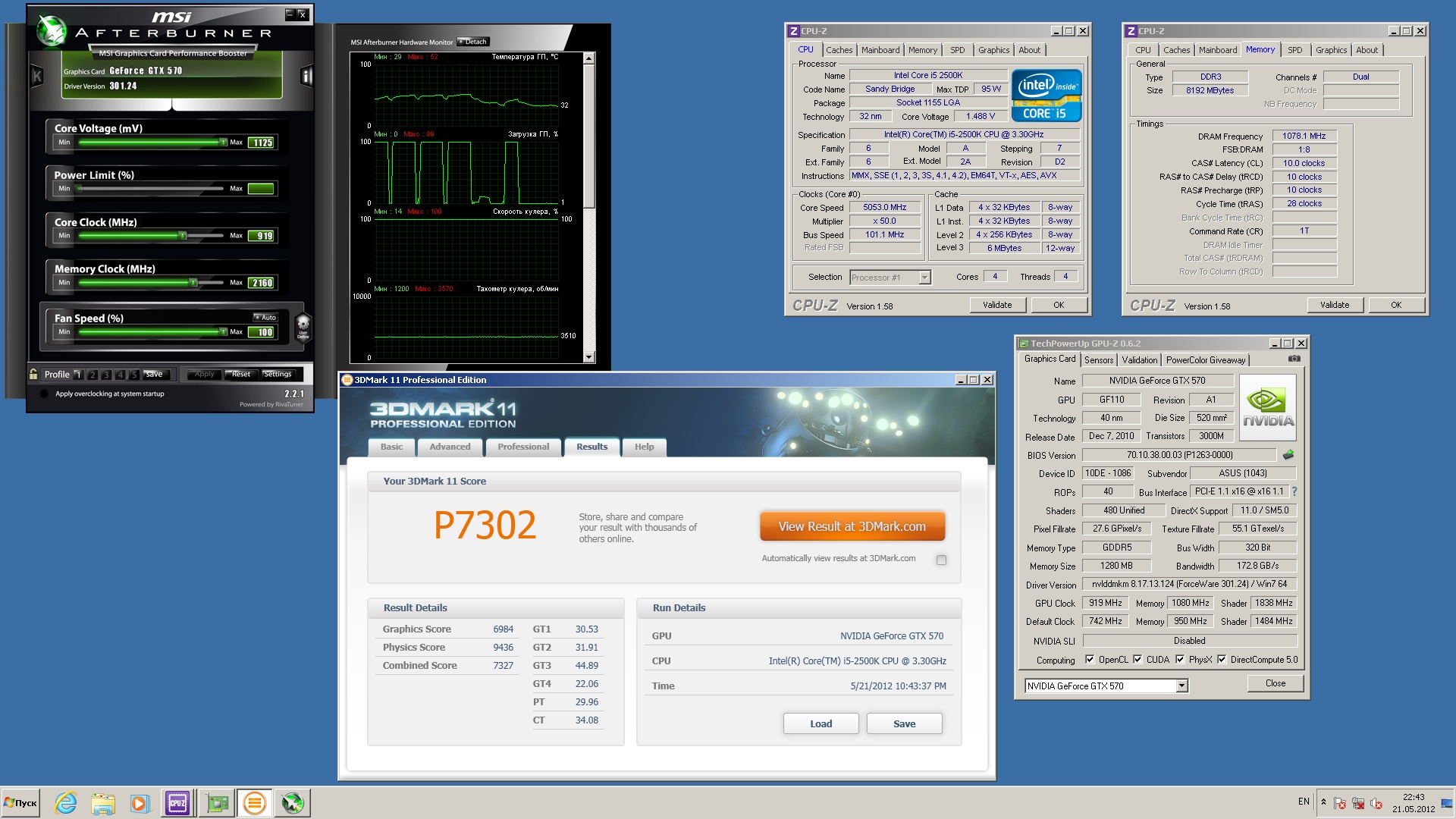The width and height of the screenshot is (1456, 819).
Task: Toggle automatic viewing of results at 3DMark.com
Action: pyautogui.click(x=941, y=560)
